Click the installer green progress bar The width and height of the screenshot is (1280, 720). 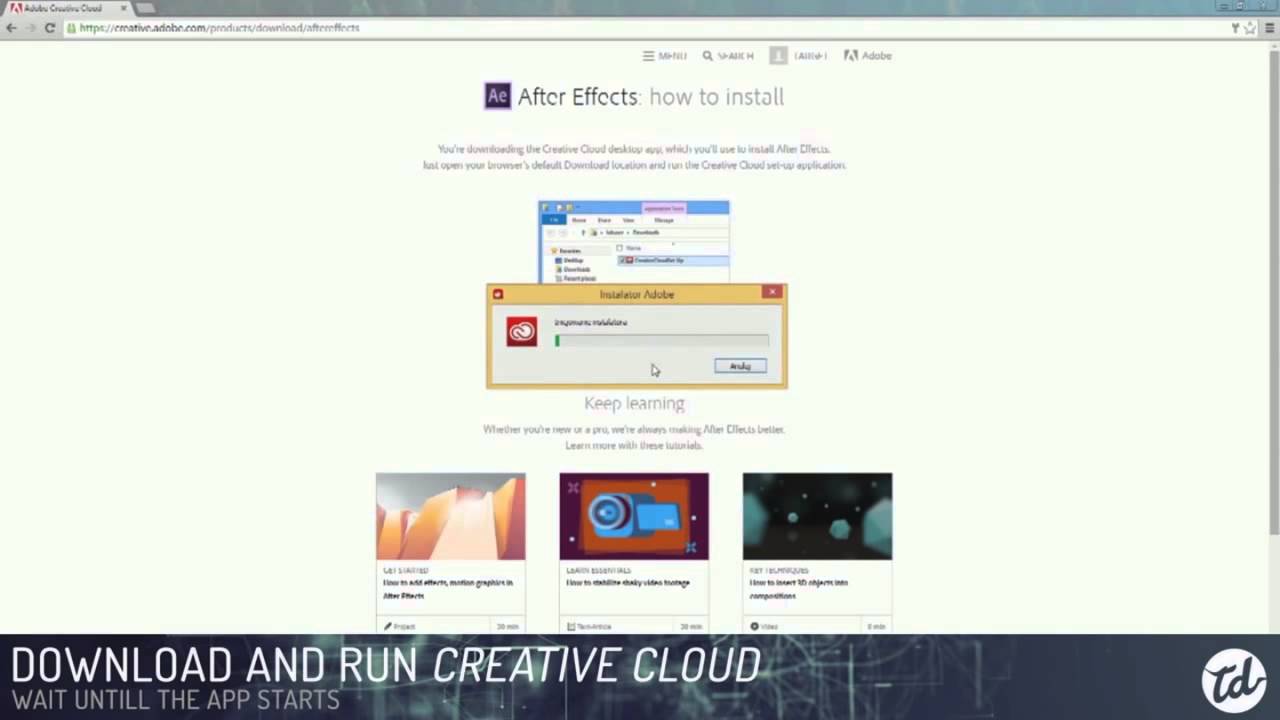[662, 341]
